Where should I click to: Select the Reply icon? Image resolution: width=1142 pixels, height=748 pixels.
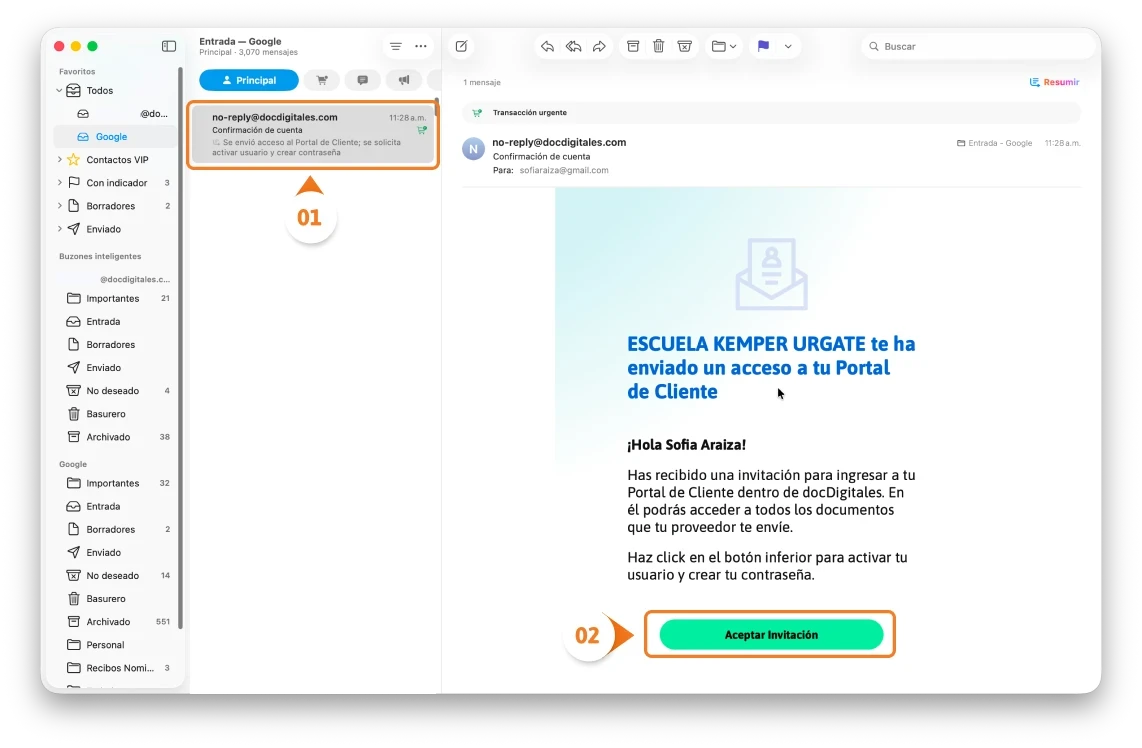coord(547,46)
